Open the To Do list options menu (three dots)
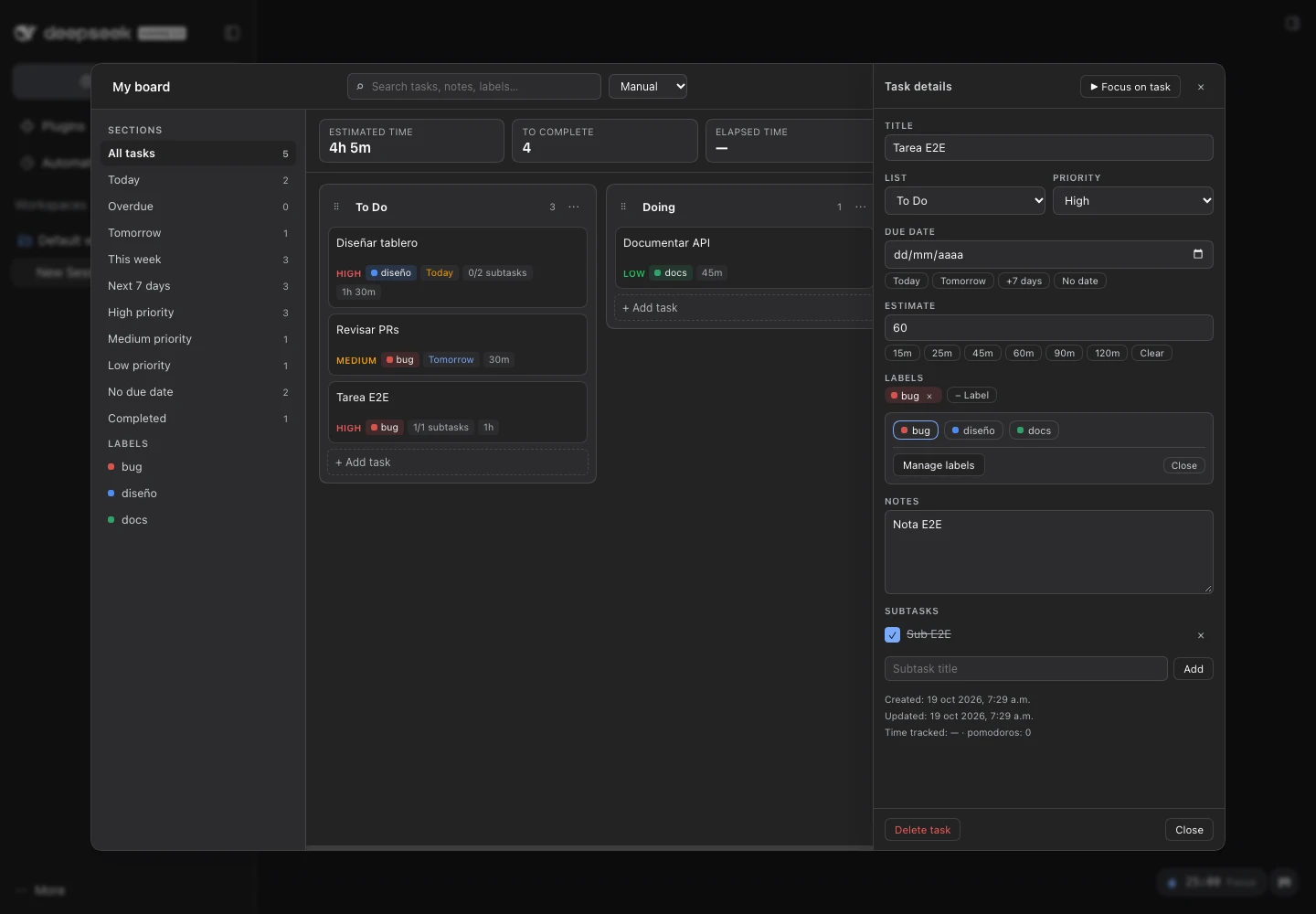Image resolution: width=1316 pixels, height=914 pixels. pyautogui.click(x=574, y=207)
